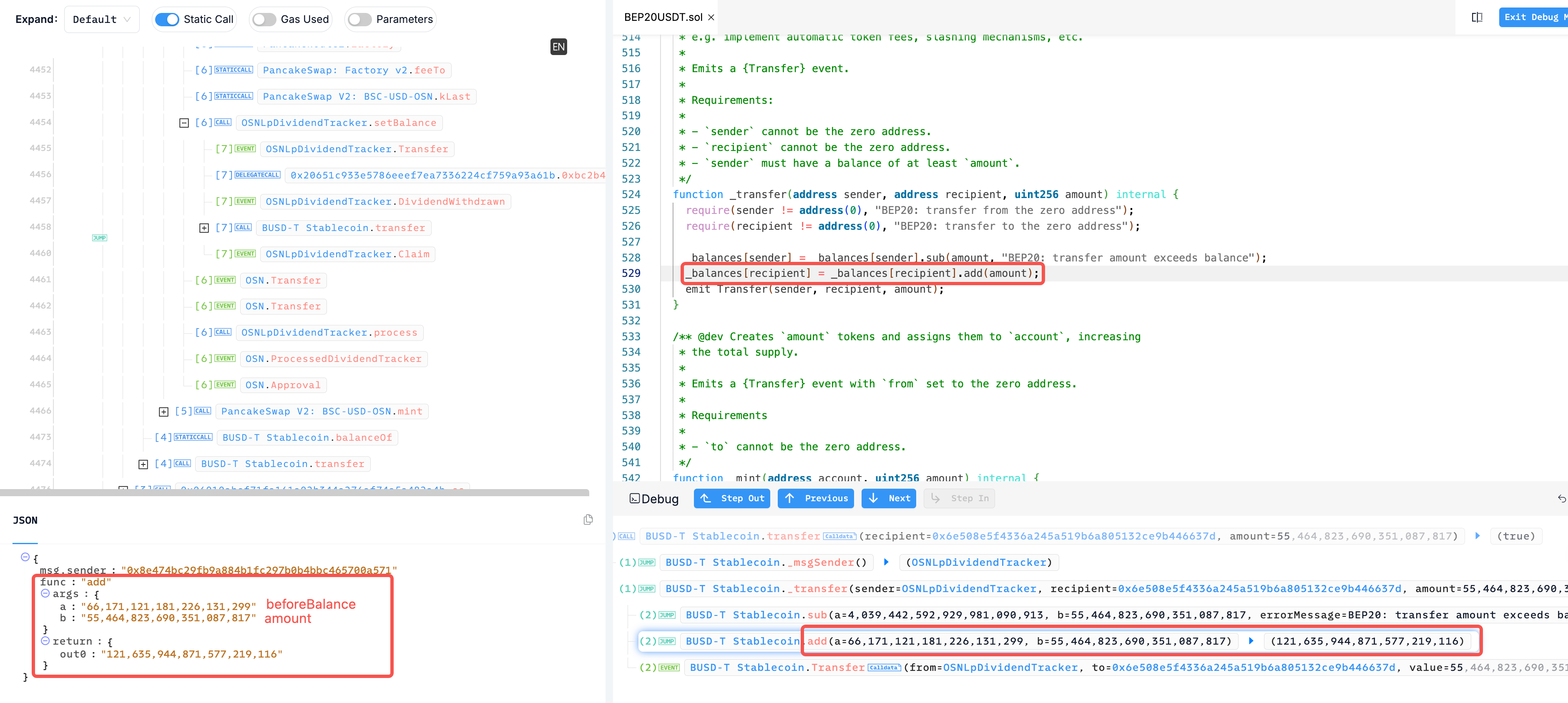
Task: Select the BUSD-T Stablecoin.balanceOf static call
Action: pyautogui.click(x=307, y=438)
